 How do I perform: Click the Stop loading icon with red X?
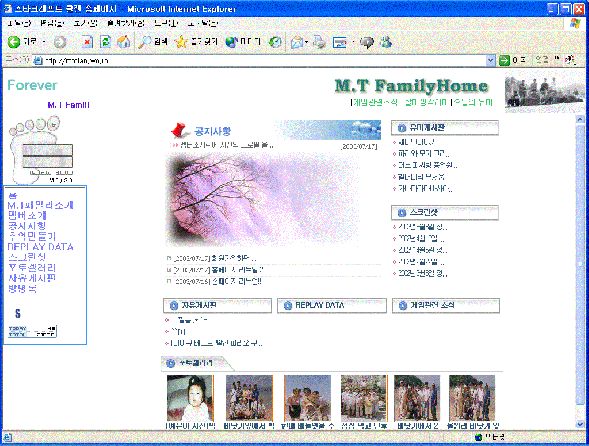pos(87,42)
